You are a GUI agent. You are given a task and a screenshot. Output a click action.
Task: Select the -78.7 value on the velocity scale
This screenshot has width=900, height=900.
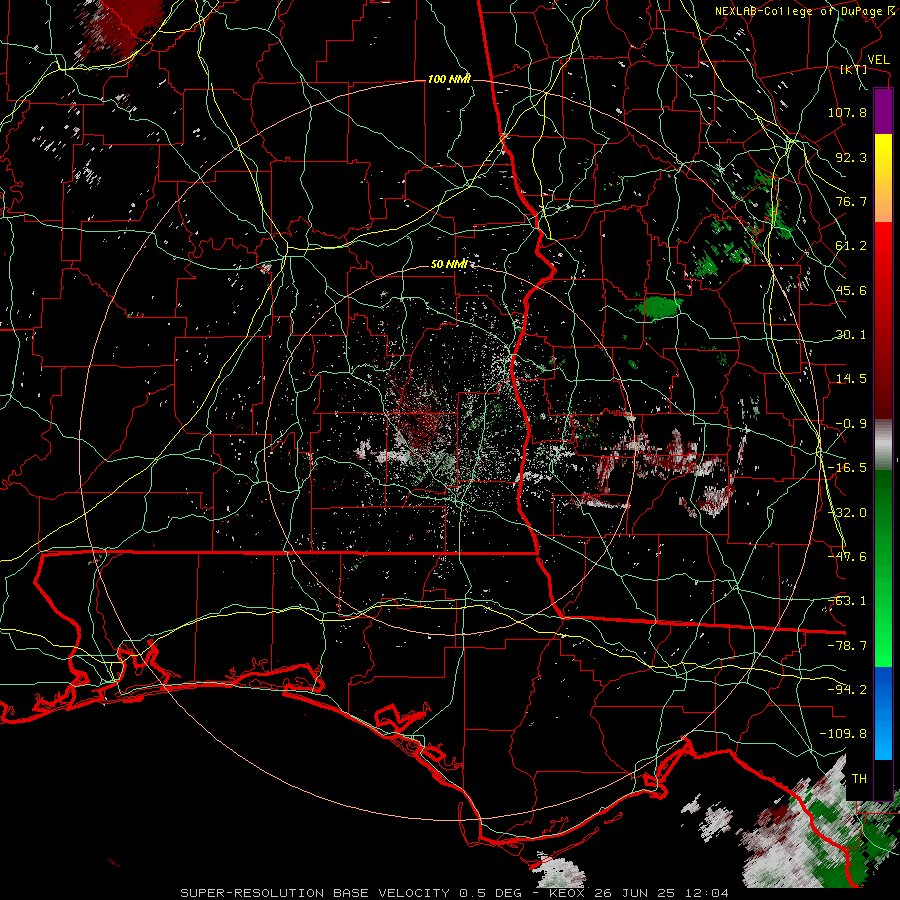[x=847, y=646]
